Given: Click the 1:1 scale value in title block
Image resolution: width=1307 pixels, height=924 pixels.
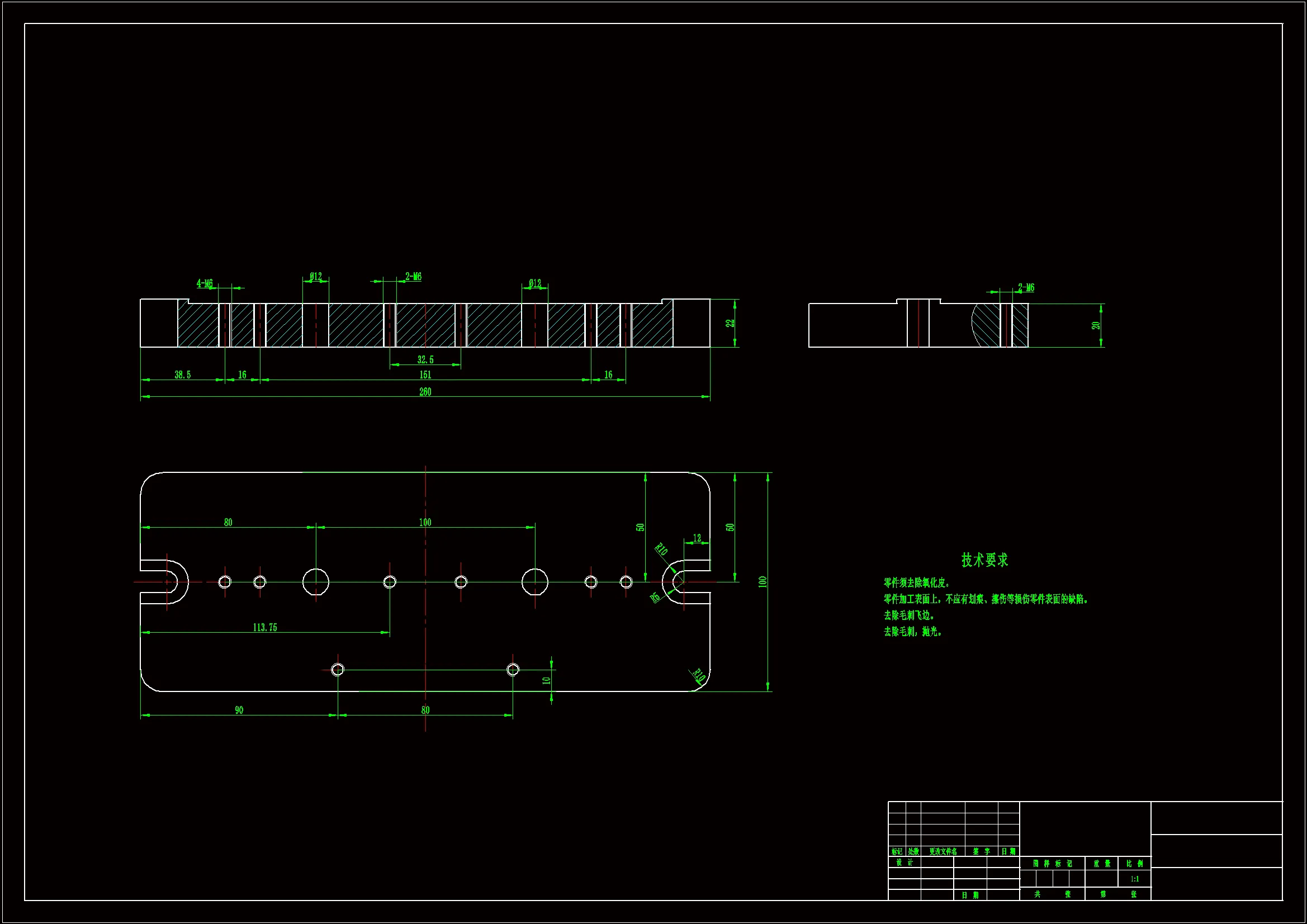Looking at the screenshot, I should coord(1134,879).
